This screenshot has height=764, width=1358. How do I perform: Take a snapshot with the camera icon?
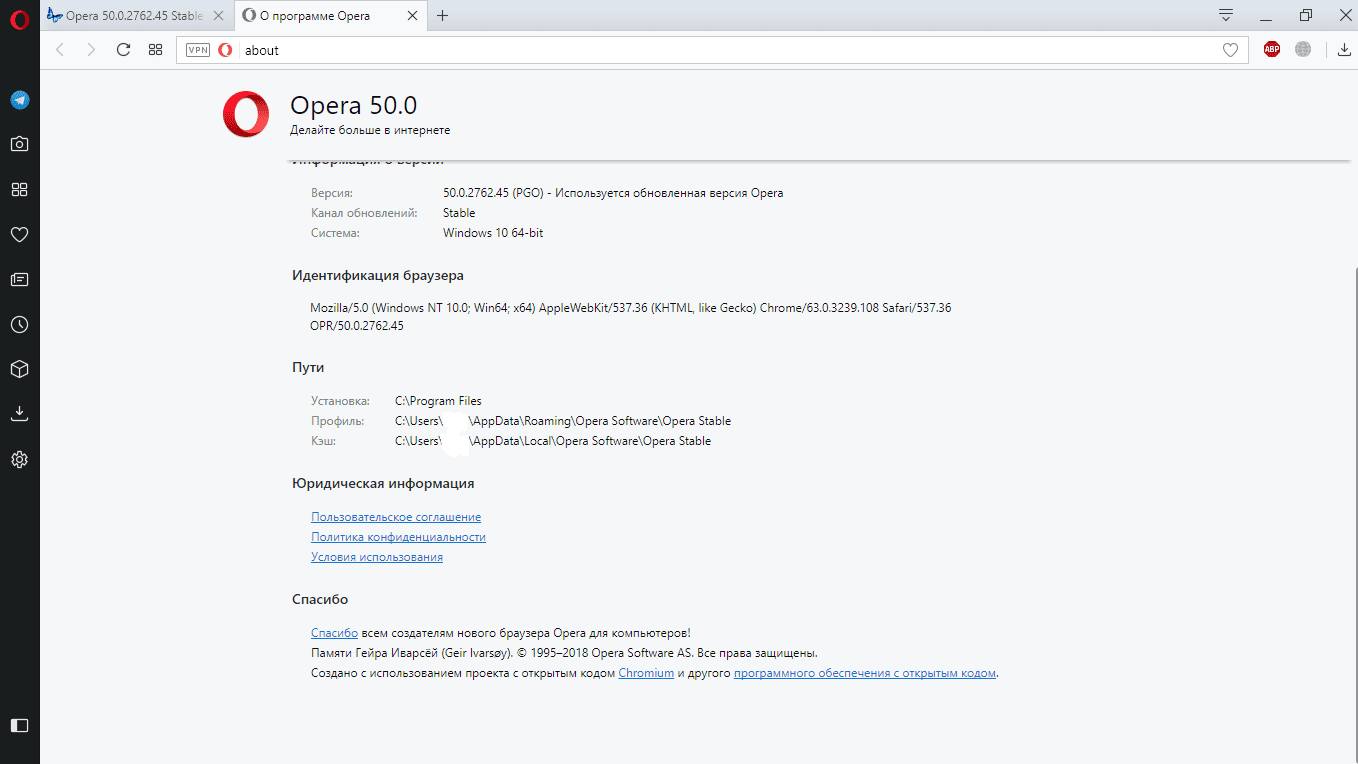click(19, 144)
